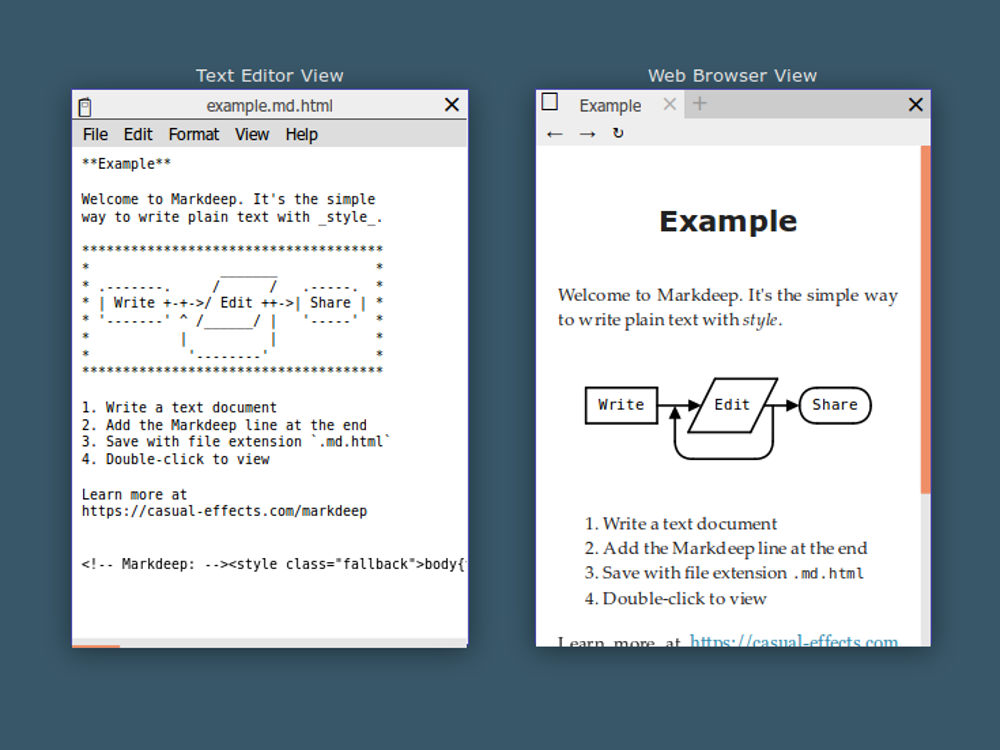Click the **Example** line in the editor
Viewport: 1000px width, 750px height.
point(126,164)
